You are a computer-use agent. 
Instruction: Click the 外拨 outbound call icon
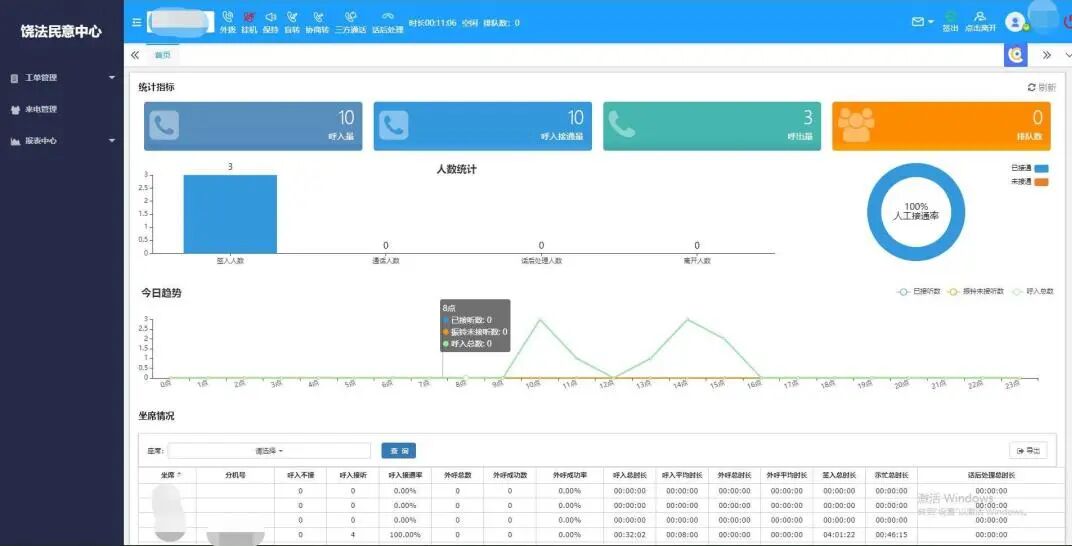tap(227, 17)
